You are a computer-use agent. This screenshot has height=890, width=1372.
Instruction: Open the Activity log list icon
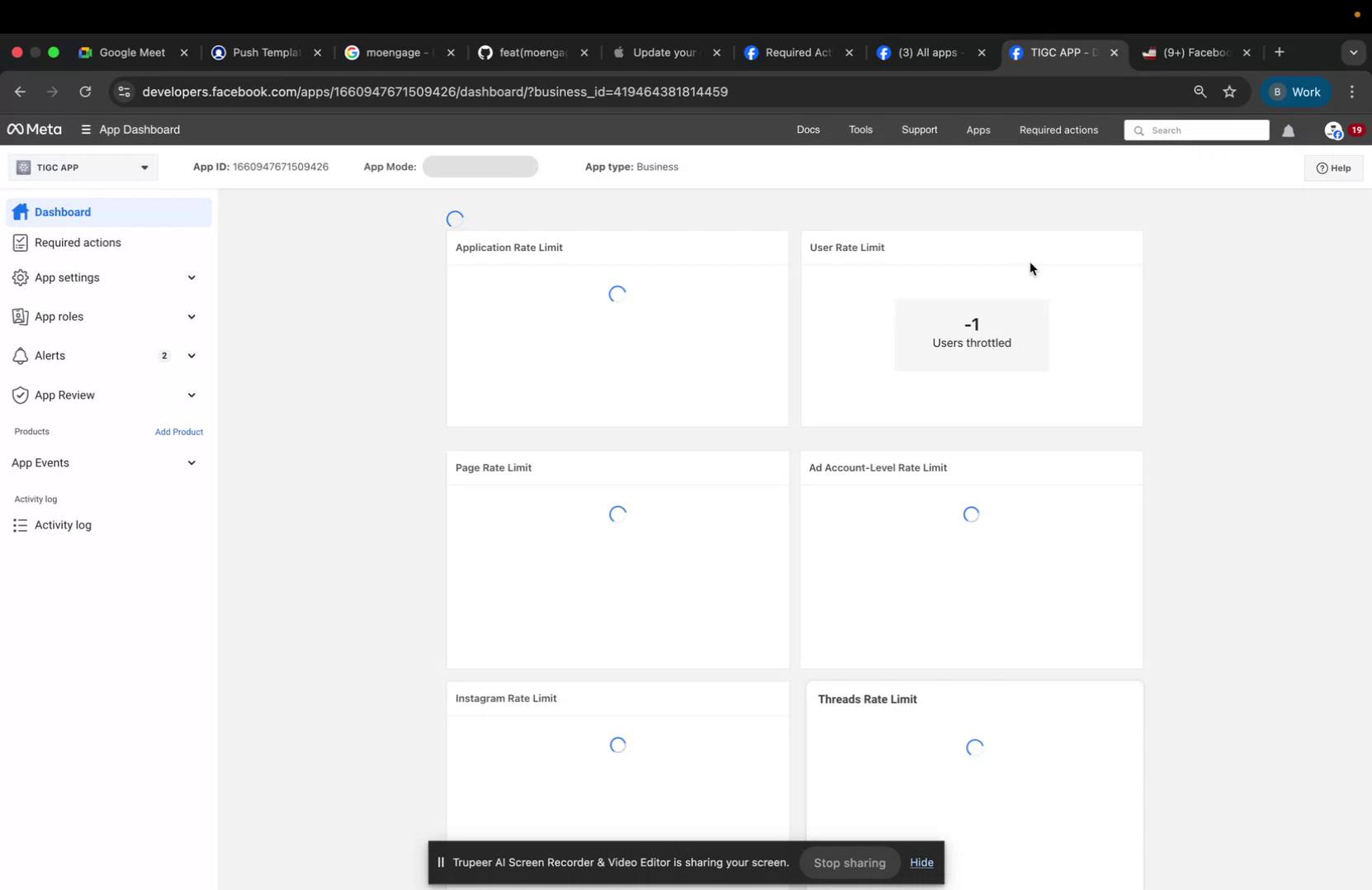[x=21, y=525]
